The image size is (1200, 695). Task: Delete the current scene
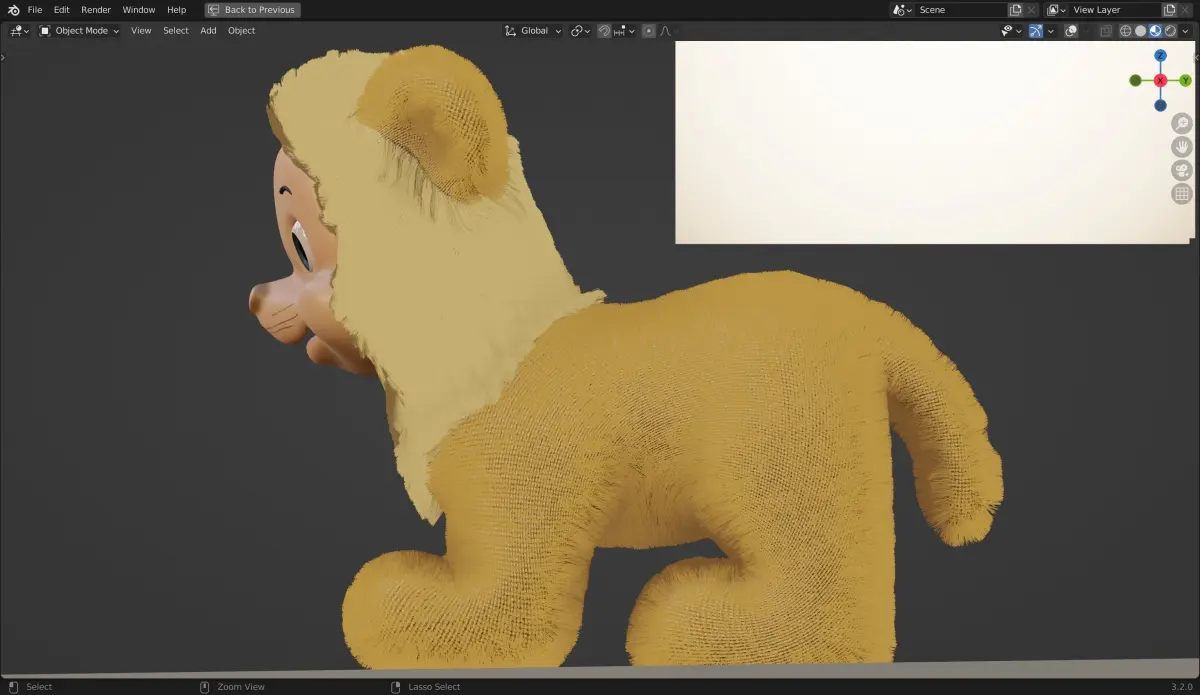[1033, 10]
